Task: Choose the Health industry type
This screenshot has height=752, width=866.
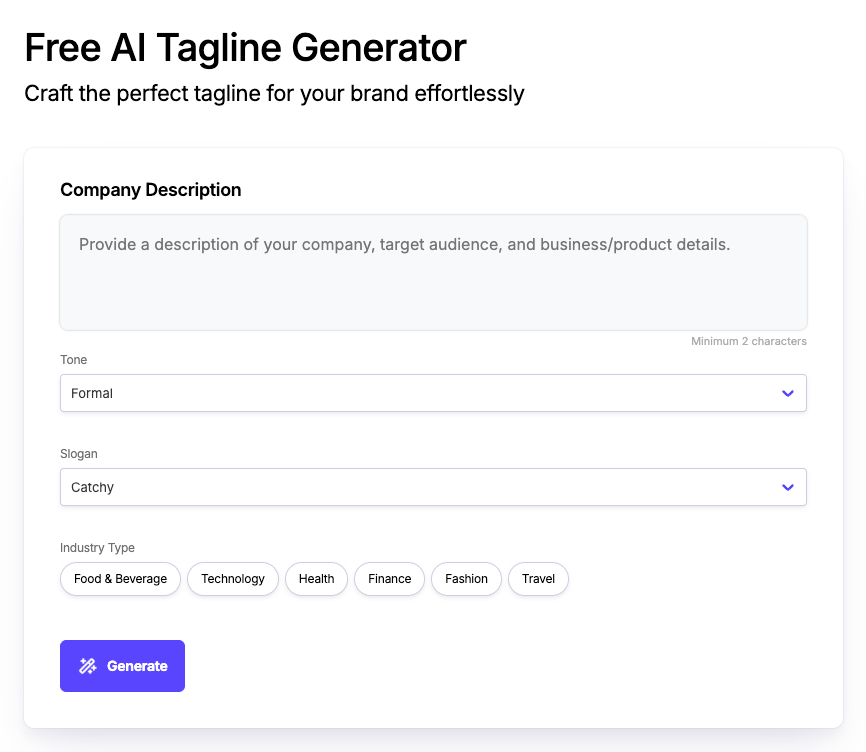Action: (316, 579)
